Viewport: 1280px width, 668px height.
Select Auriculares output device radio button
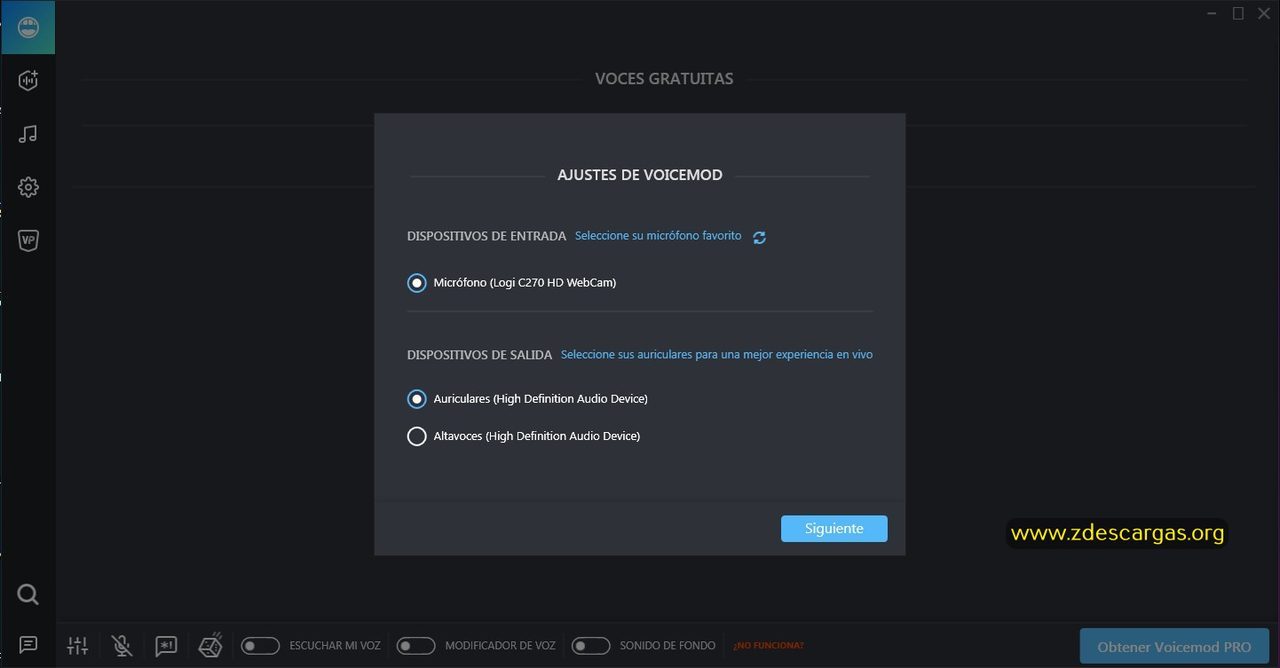pos(417,399)
